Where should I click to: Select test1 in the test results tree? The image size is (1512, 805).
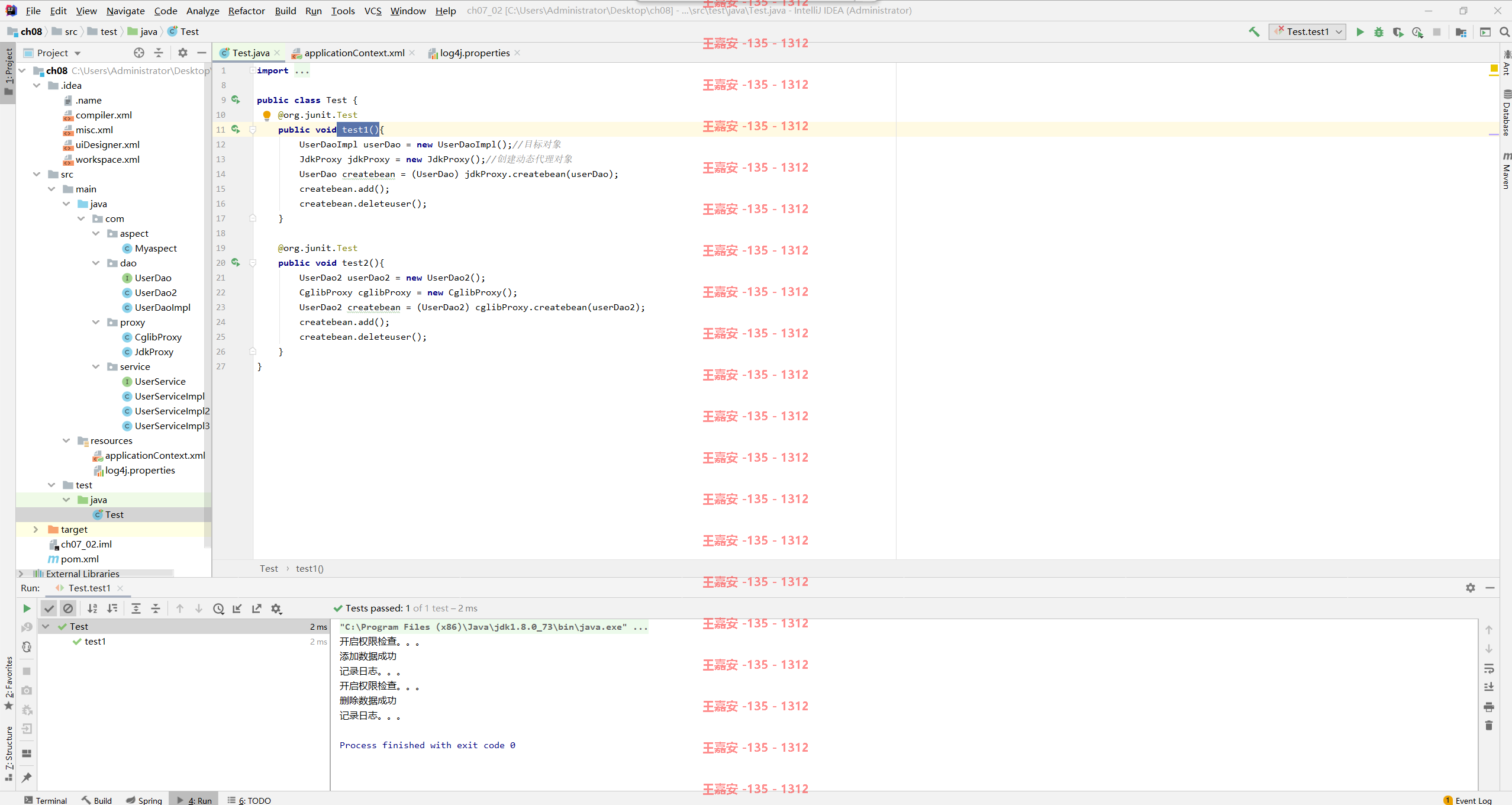[x=95, y=642]
